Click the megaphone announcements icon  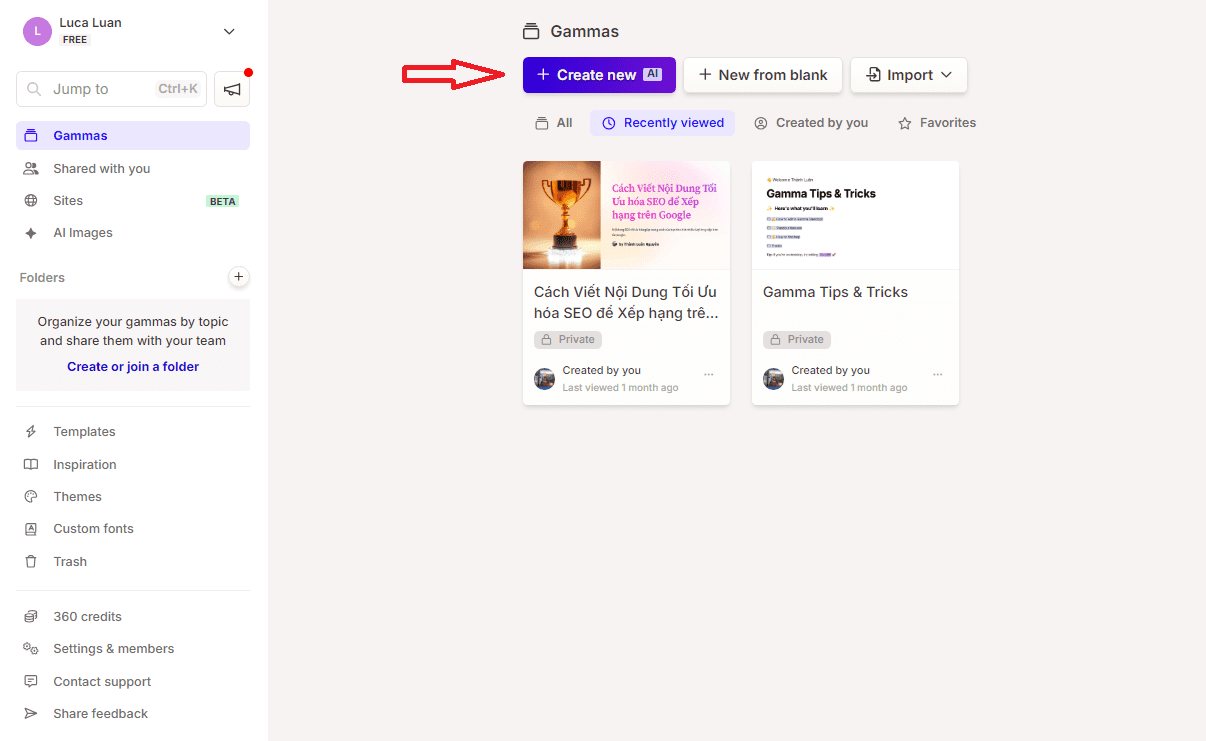point(232,89)
